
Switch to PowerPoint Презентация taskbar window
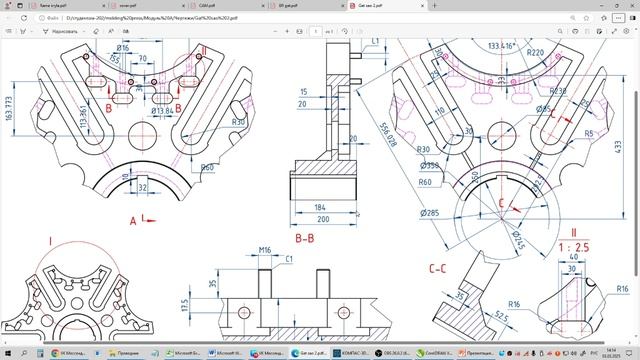coord(476,353)
